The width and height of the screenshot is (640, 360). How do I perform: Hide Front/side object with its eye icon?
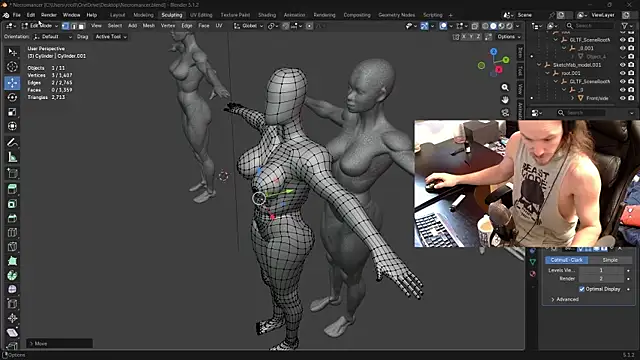click(622, 98)
